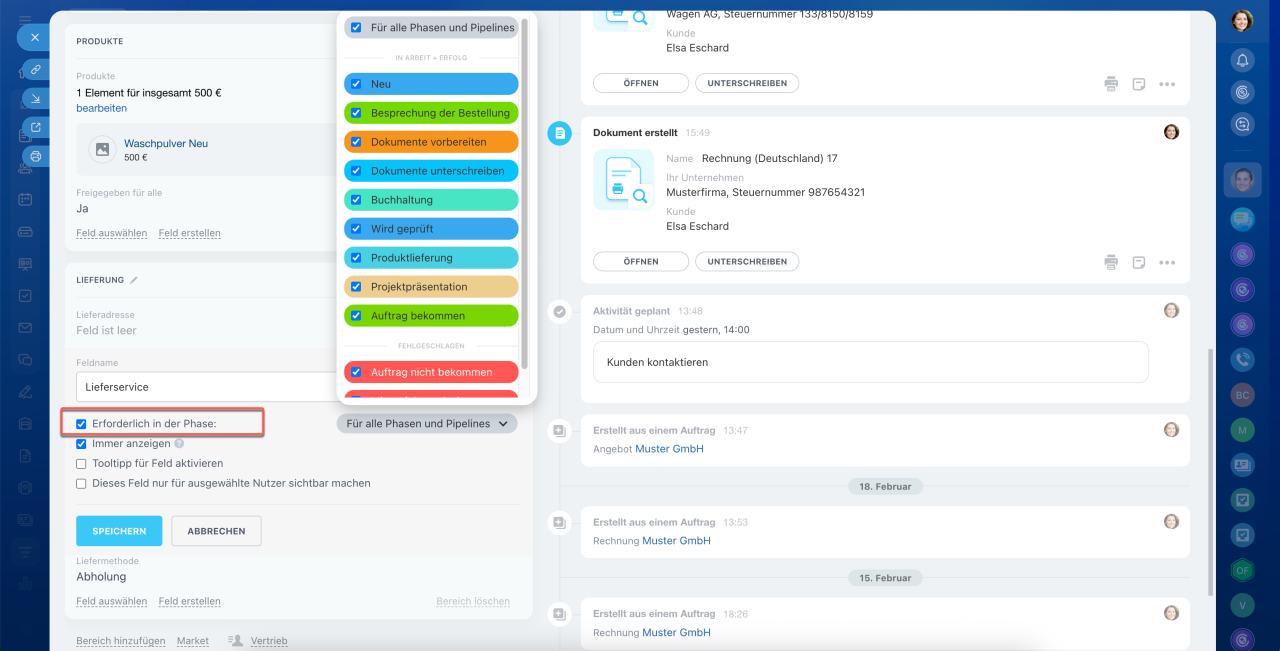1280x651 pixels.
Task: Click the Feldname input containing Lieferservice
Action: [x=206, y=387]
